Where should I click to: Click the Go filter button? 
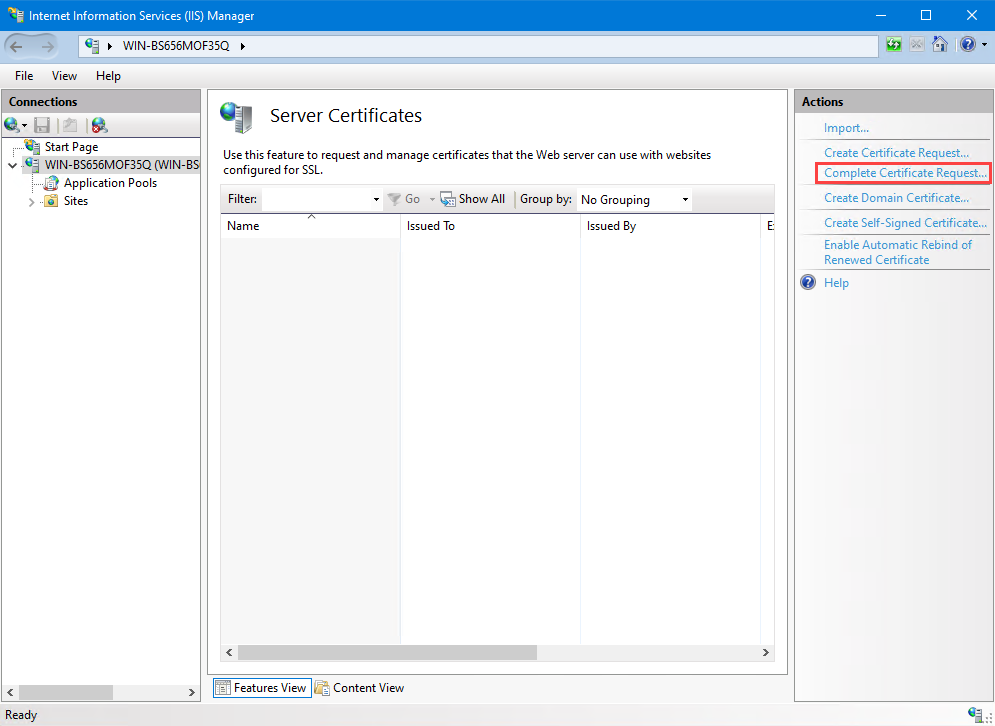pyautogui.click(x=404, y=199)
